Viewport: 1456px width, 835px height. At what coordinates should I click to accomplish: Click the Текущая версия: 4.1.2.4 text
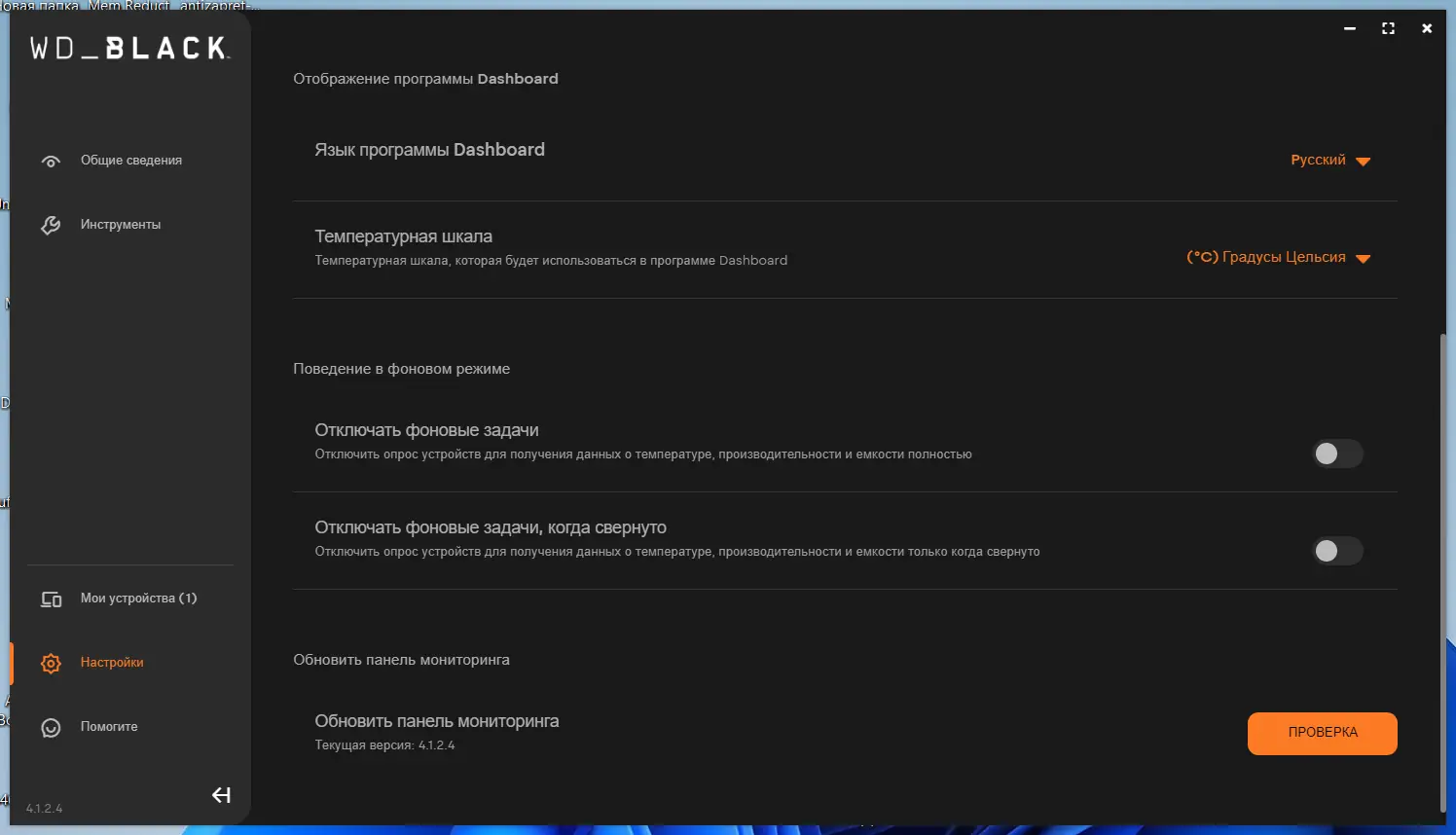384,745
